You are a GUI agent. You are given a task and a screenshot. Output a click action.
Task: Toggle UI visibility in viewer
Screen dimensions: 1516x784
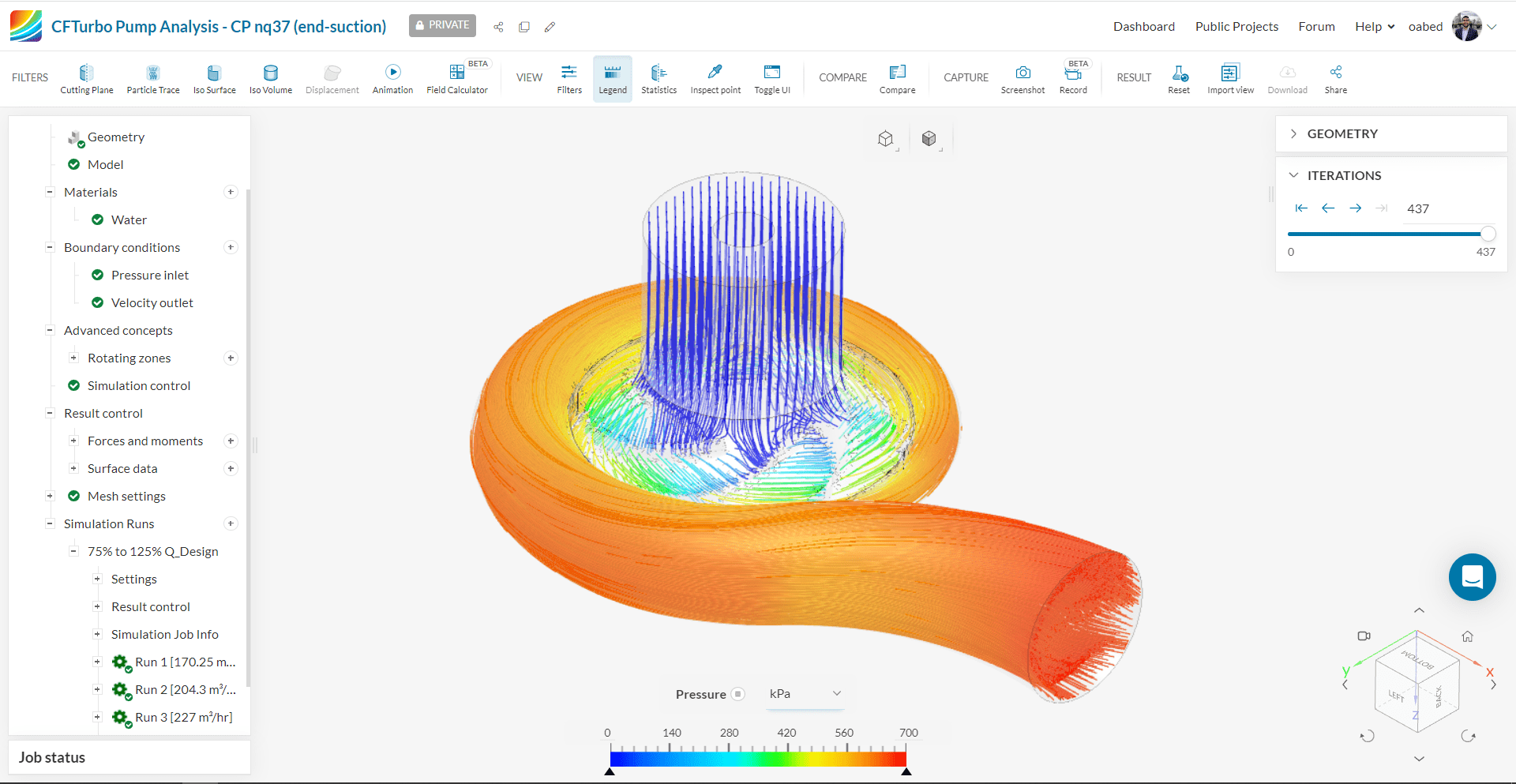(x=771, y=78)
